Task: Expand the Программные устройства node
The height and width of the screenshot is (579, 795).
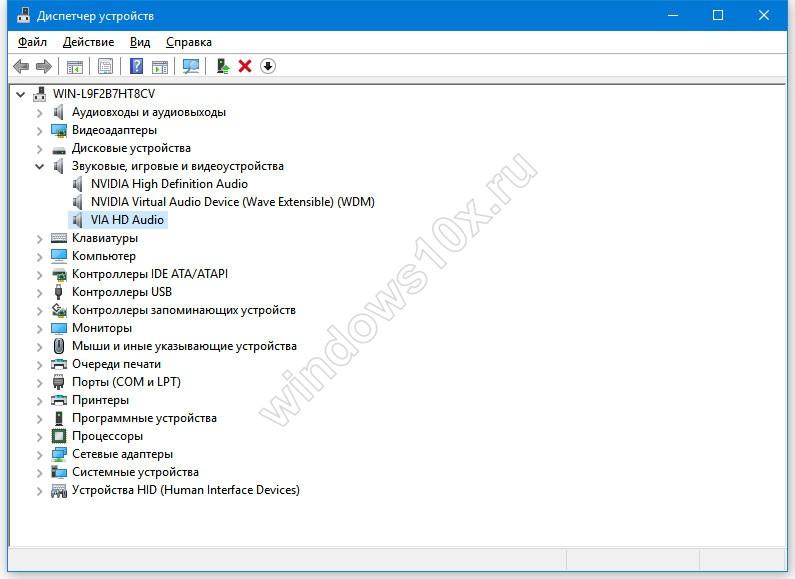Action: point(40,418)
